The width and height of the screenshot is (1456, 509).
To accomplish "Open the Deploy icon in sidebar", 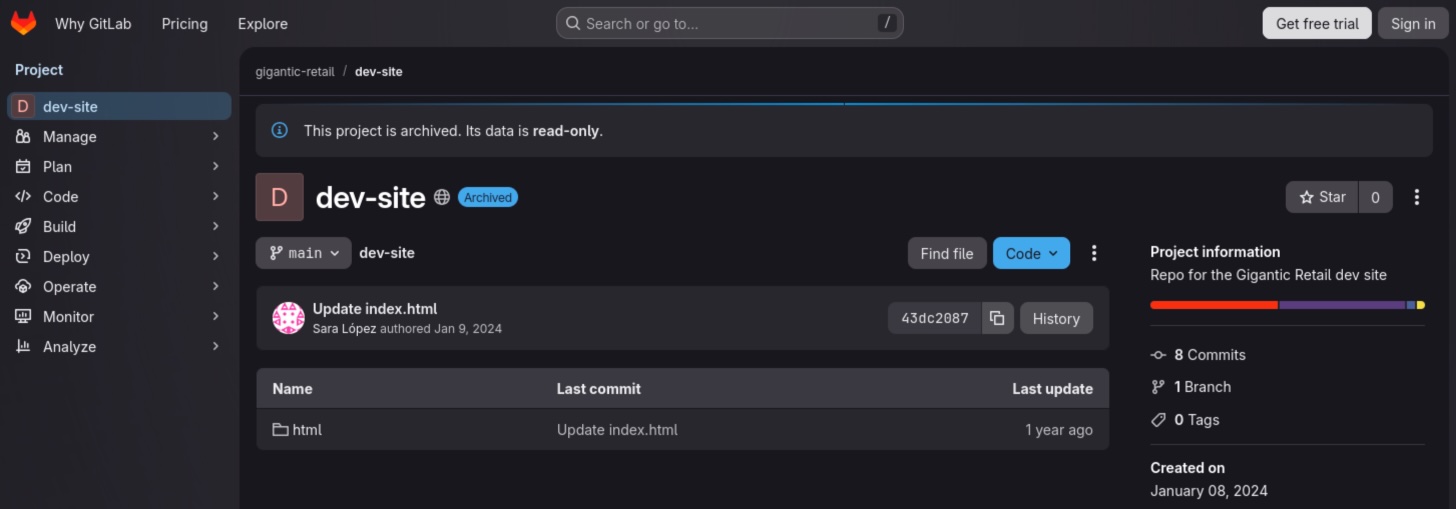I will (23, 256).
